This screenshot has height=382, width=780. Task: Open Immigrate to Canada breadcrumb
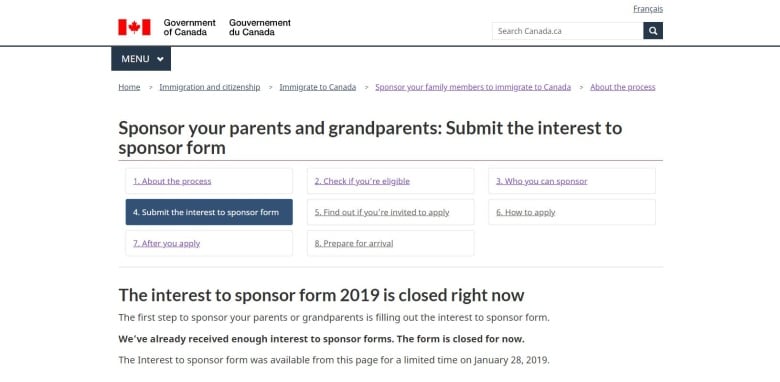coord(318,87)
